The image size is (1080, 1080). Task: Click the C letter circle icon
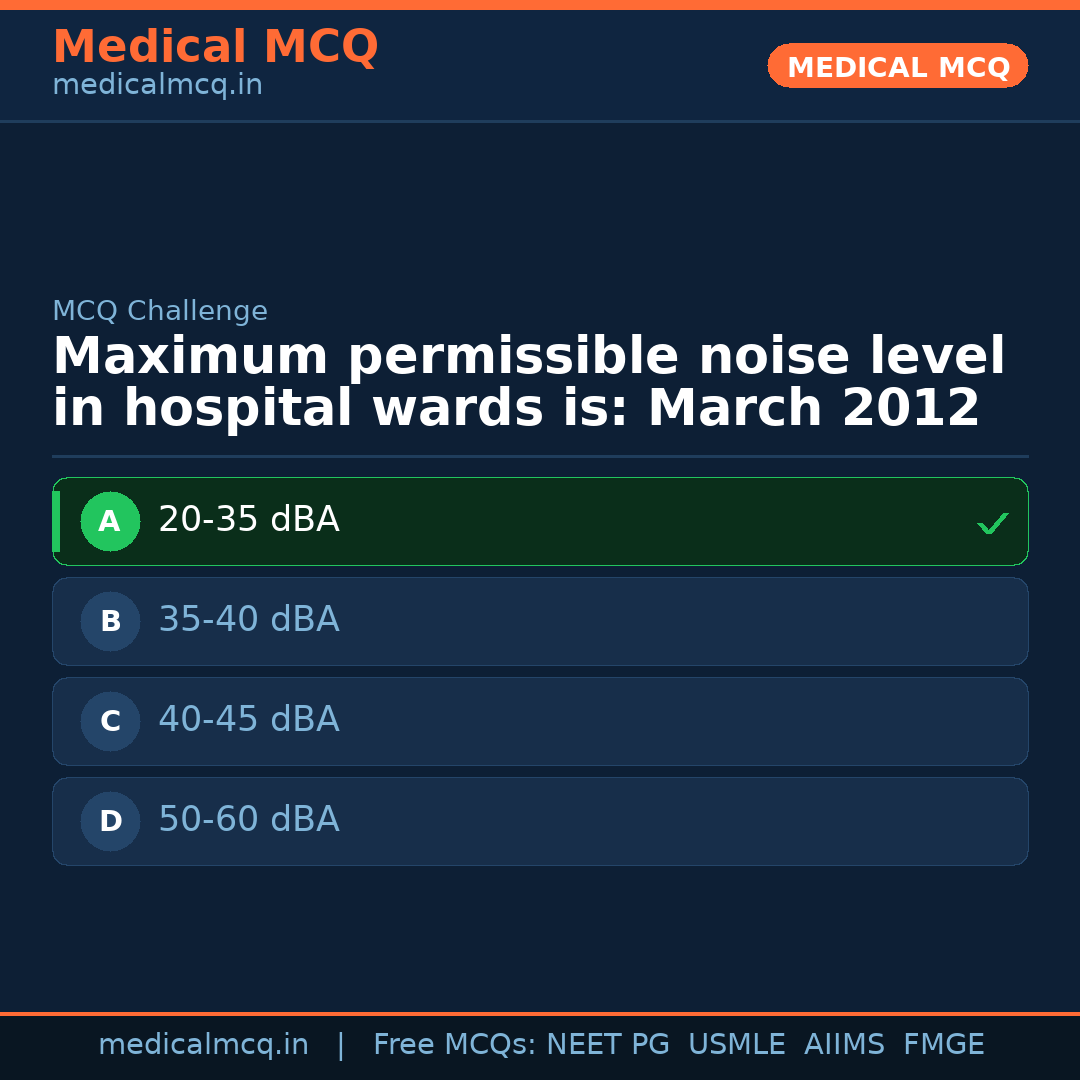pos(110,721)
